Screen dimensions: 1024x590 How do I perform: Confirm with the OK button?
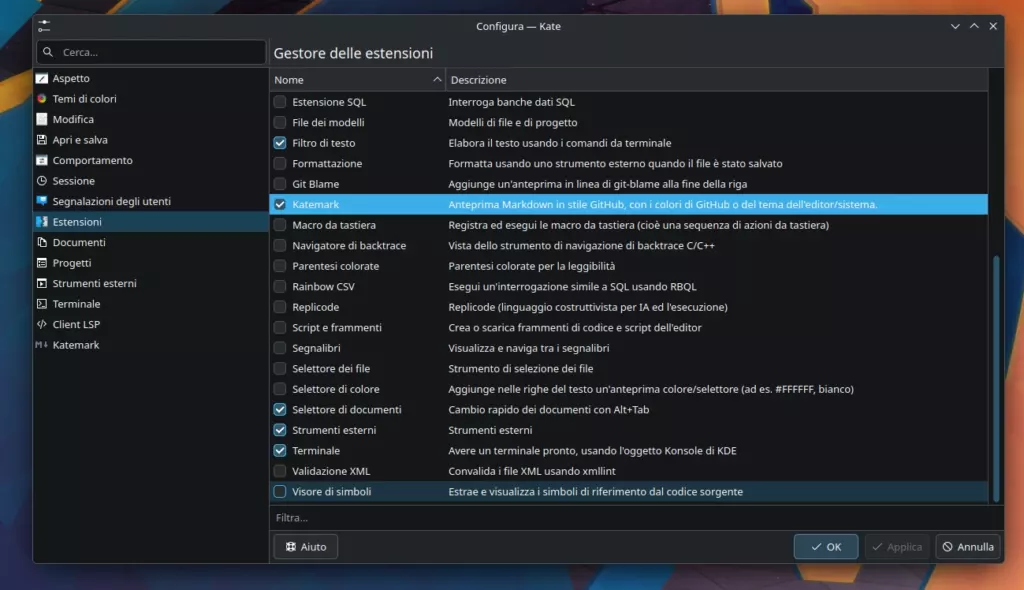pos(825,547)
